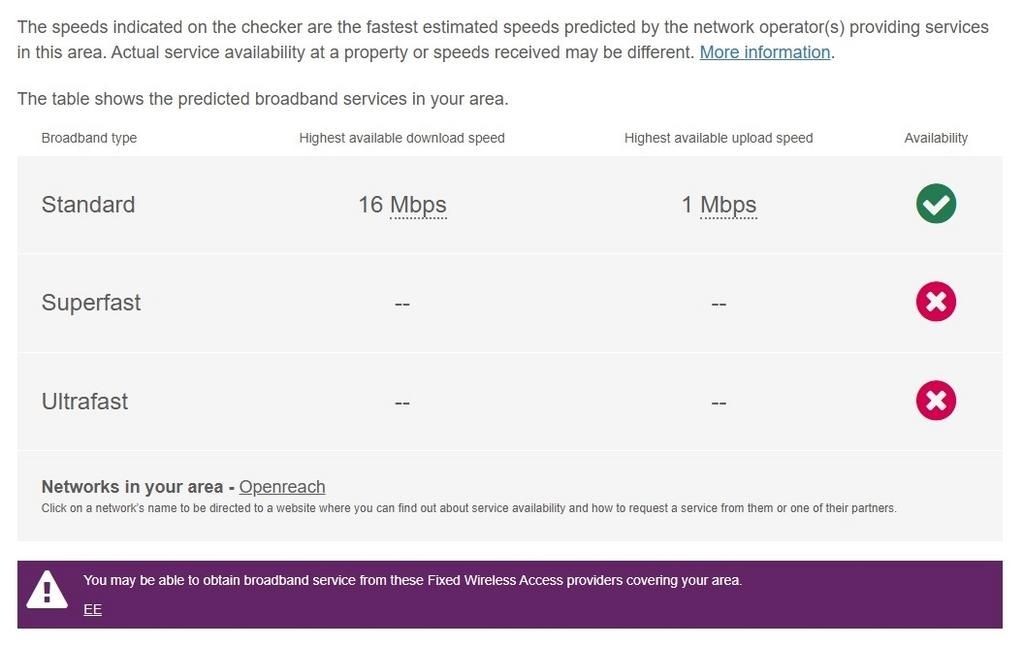This screenshot has height=647, width=1024.
Task: Click the warning triangle icon in purple banner
Action: [47, 590]
